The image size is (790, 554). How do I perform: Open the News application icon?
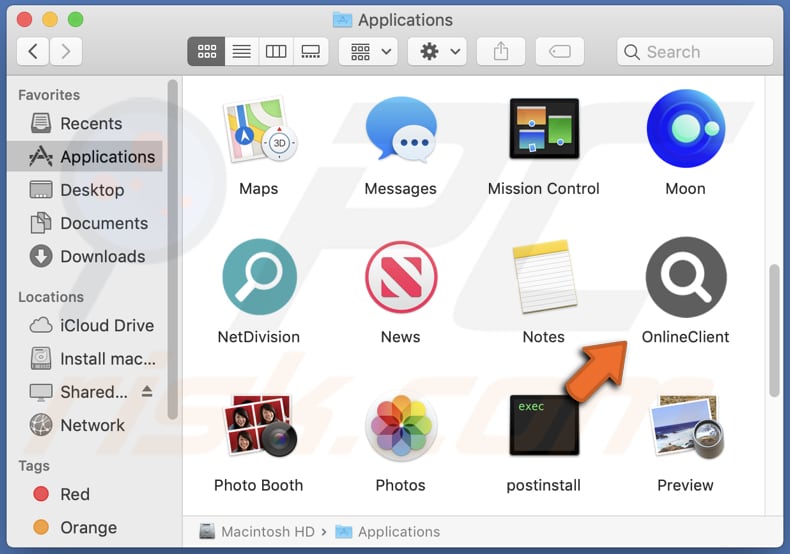coord(400,277)
